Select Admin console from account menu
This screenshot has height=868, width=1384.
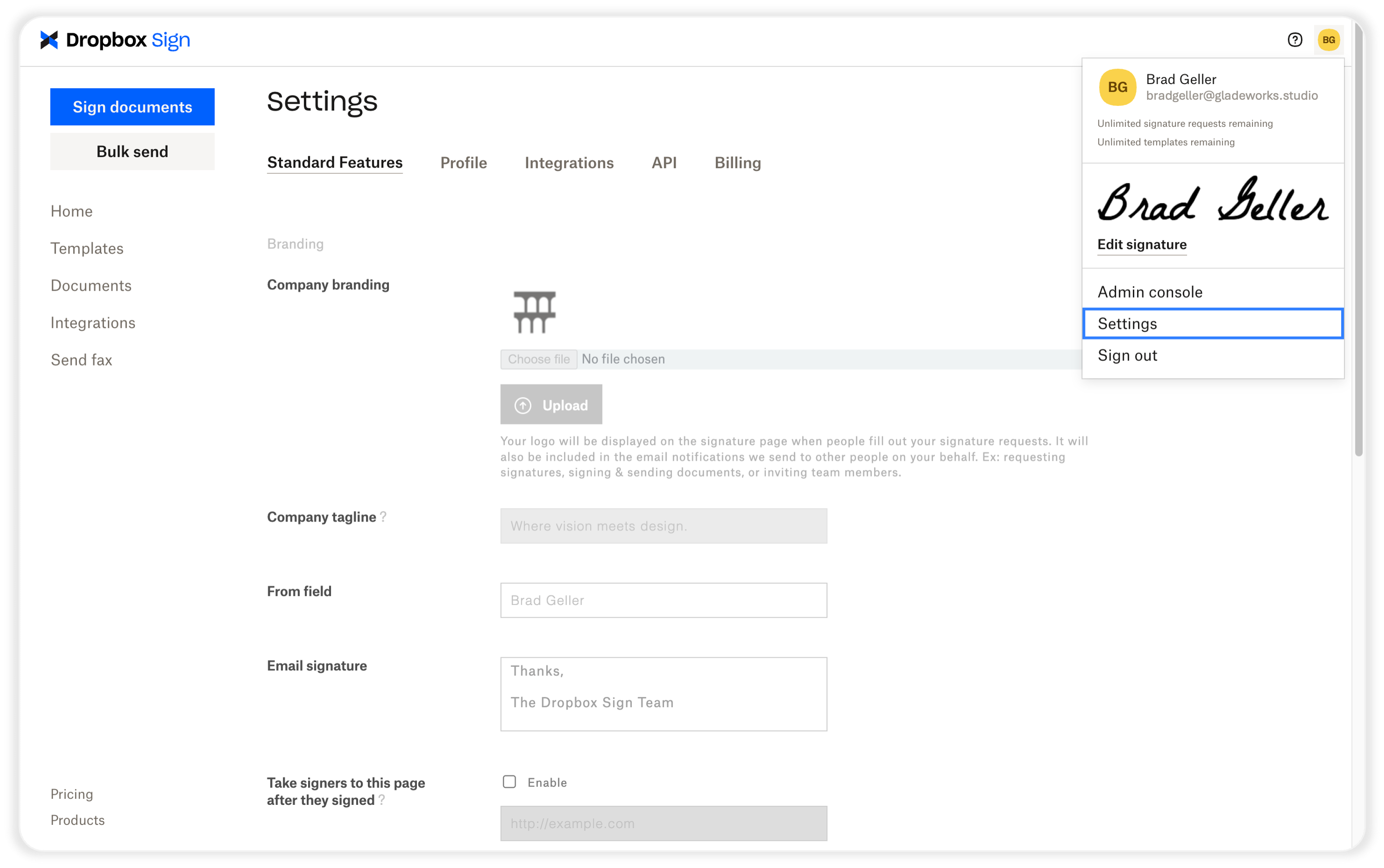(x=1212, y=292)
